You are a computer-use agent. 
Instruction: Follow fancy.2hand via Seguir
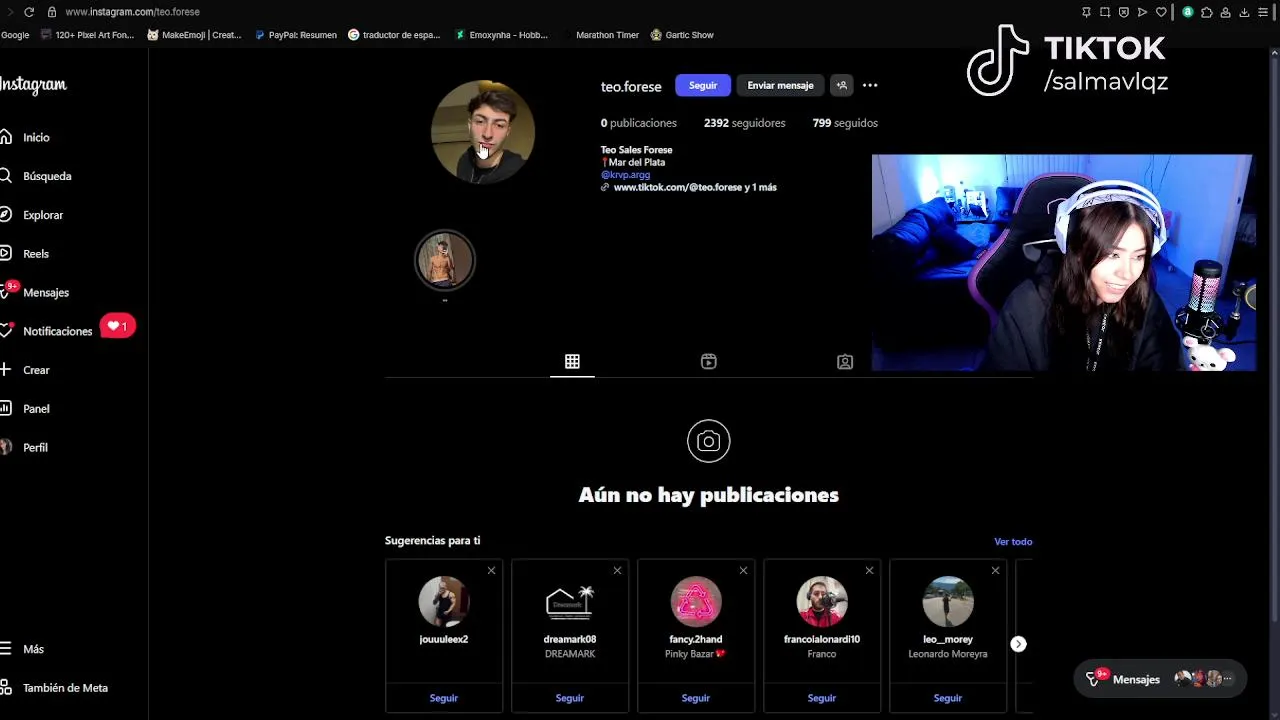coord(696,698)
